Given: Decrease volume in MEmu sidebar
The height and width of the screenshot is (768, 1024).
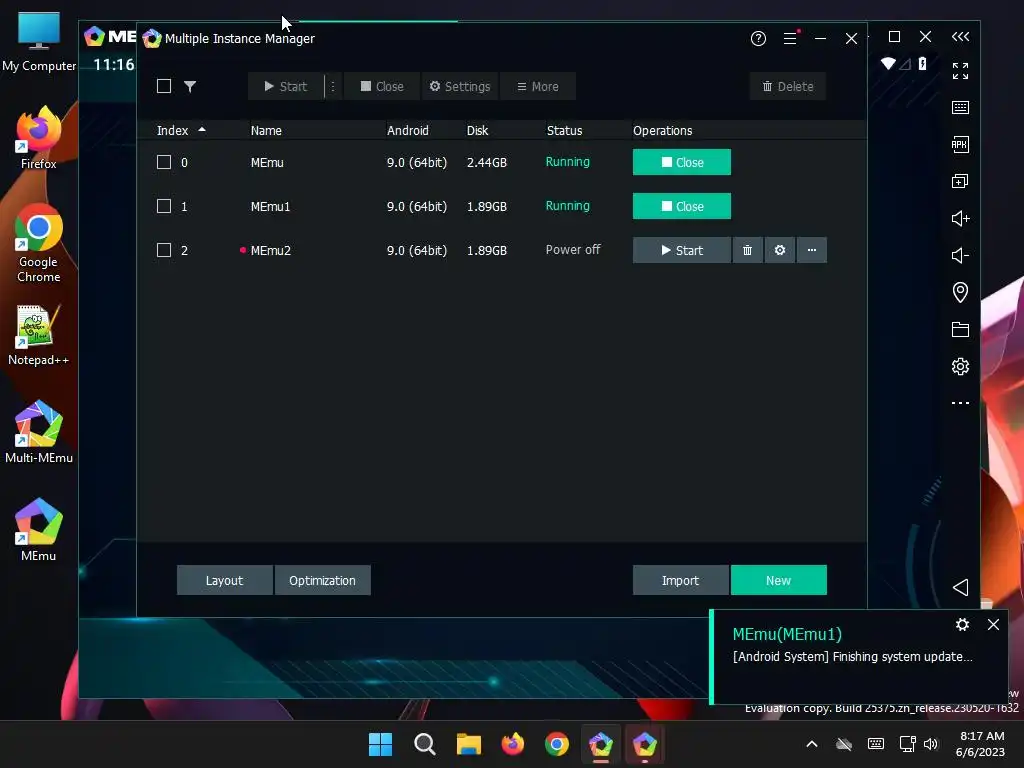Looking at the screenshot, I should point(960,255).
